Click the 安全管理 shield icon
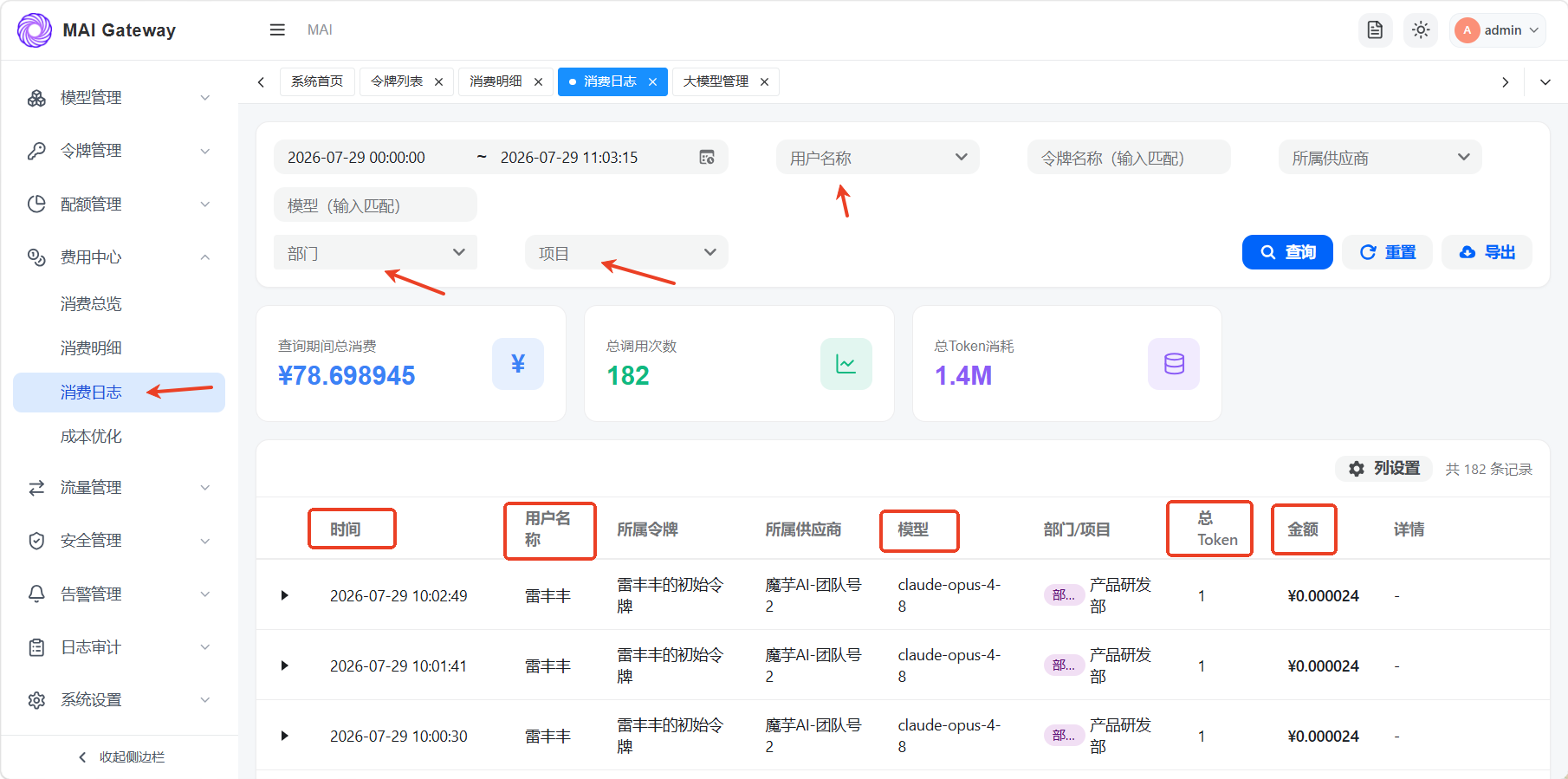The height and width of the screenshot is (779, 1568). click(36, 541)
